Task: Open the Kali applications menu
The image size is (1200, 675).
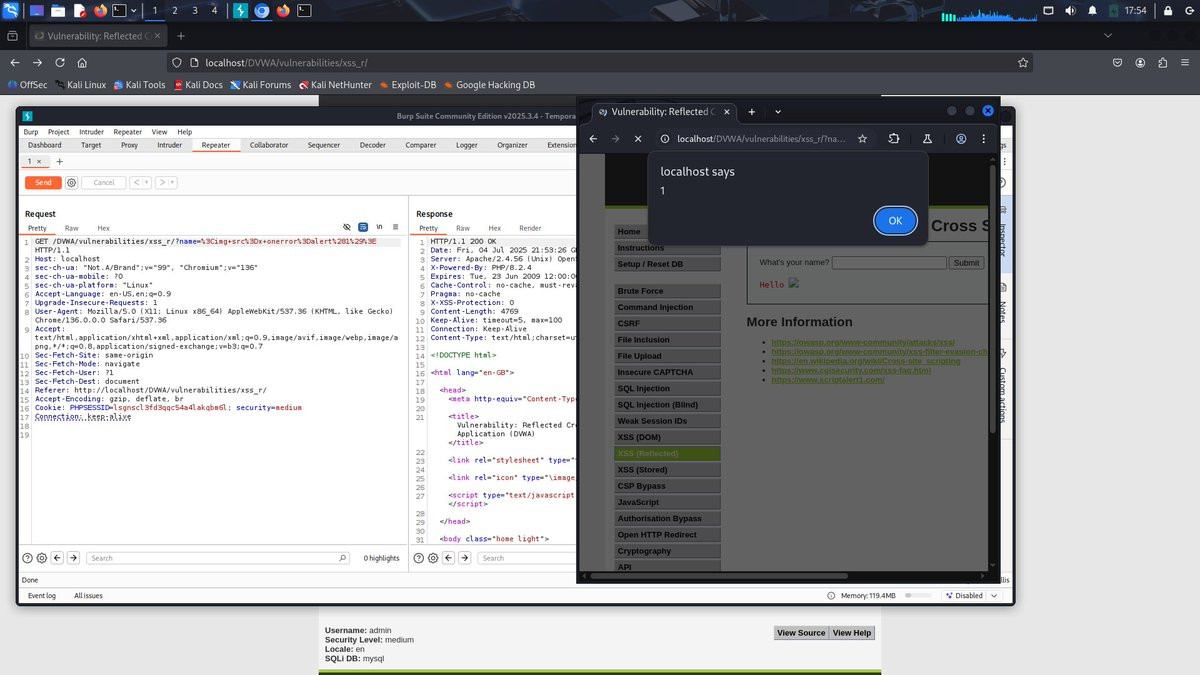Action: pyautogui.click(x=11, y=11)
